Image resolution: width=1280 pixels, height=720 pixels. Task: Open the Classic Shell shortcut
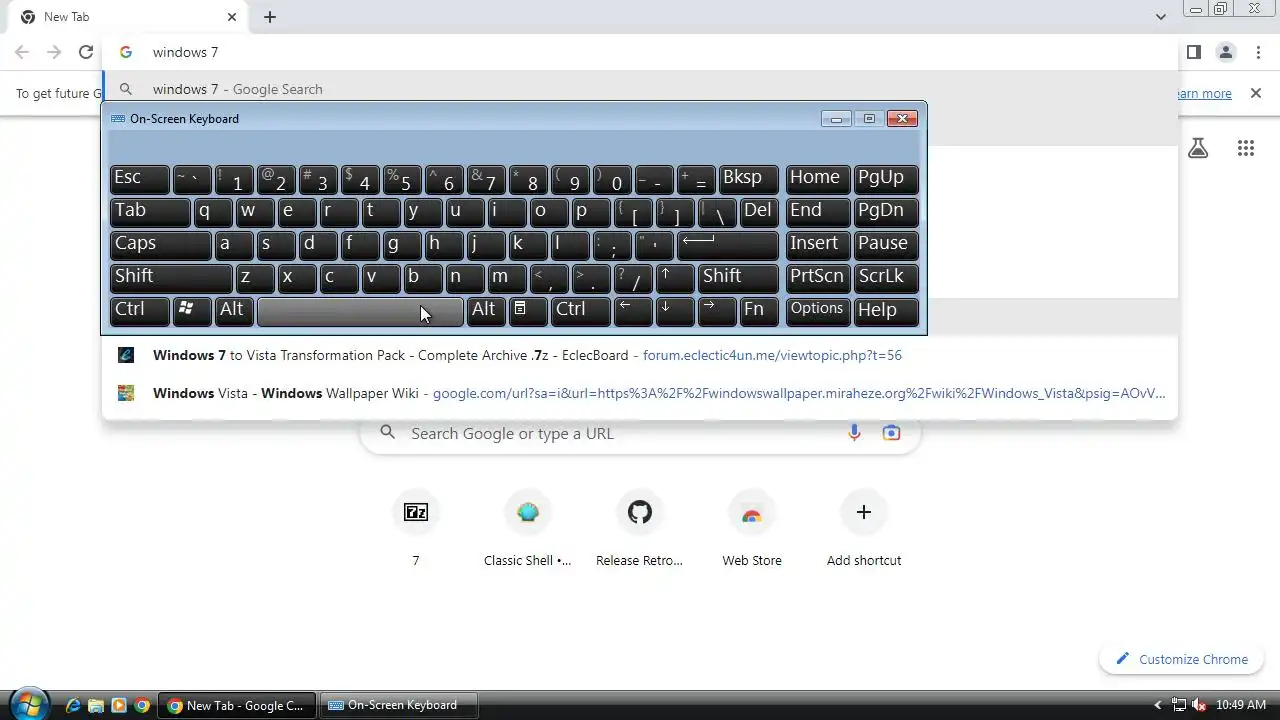528,530
